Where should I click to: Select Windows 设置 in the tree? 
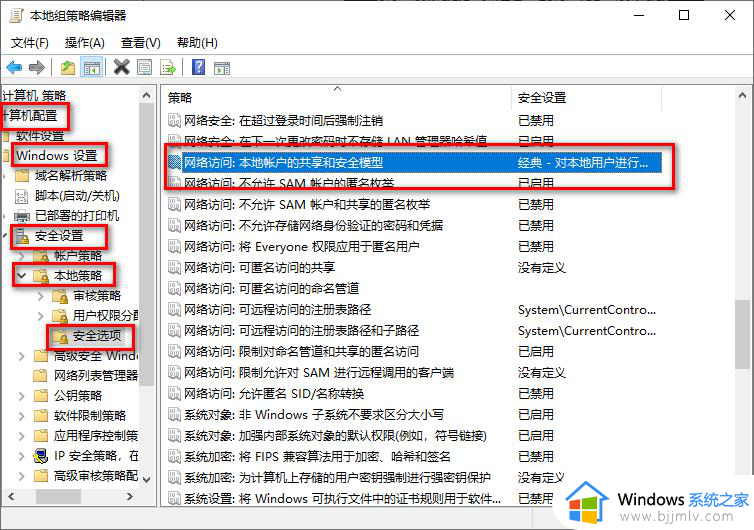click(57, 156)
